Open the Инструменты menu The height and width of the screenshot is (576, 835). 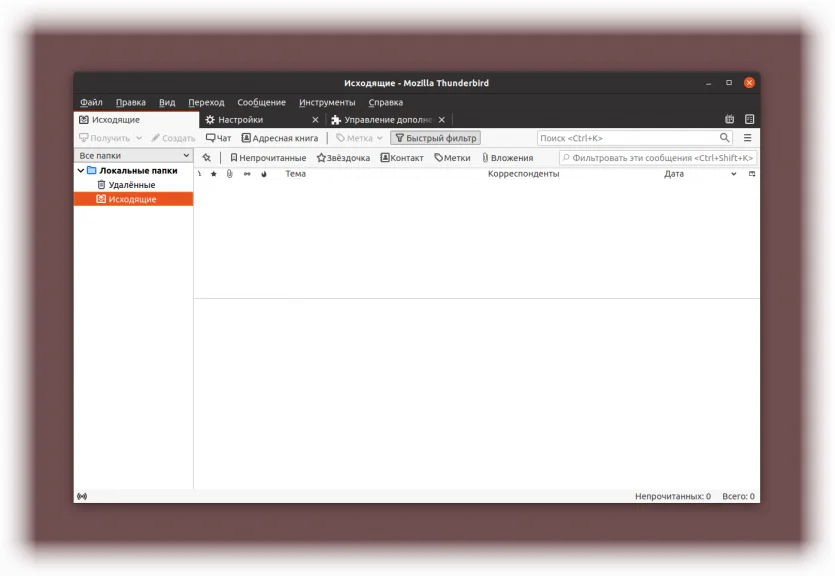click(x=327, y=102)
